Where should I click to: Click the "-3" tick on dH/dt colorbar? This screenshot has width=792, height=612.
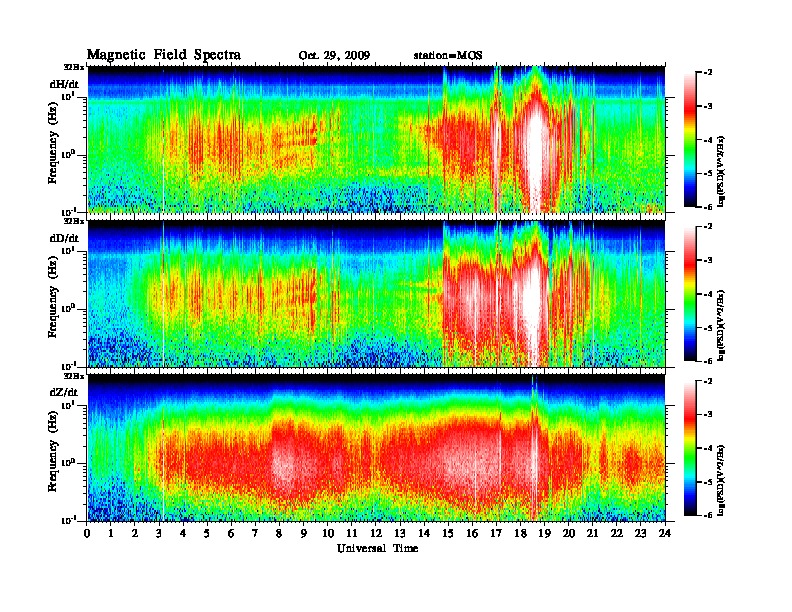709,106
